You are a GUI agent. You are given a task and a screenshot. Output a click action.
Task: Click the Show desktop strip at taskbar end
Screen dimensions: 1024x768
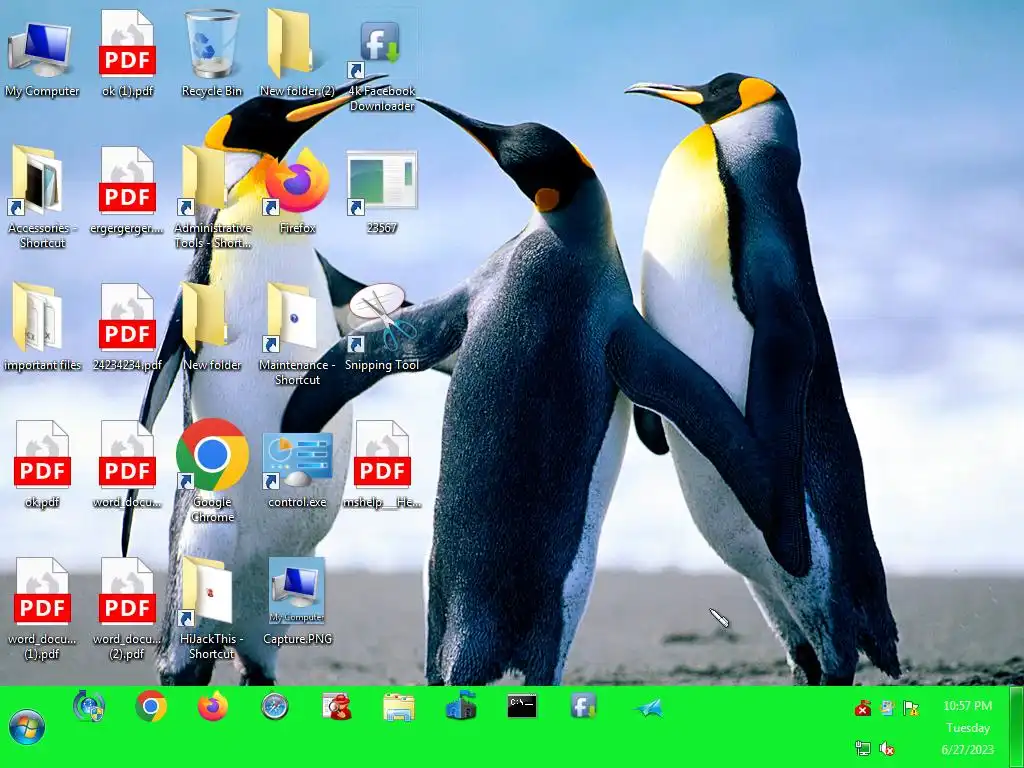pyautogui.click(x=1016, y=727)
